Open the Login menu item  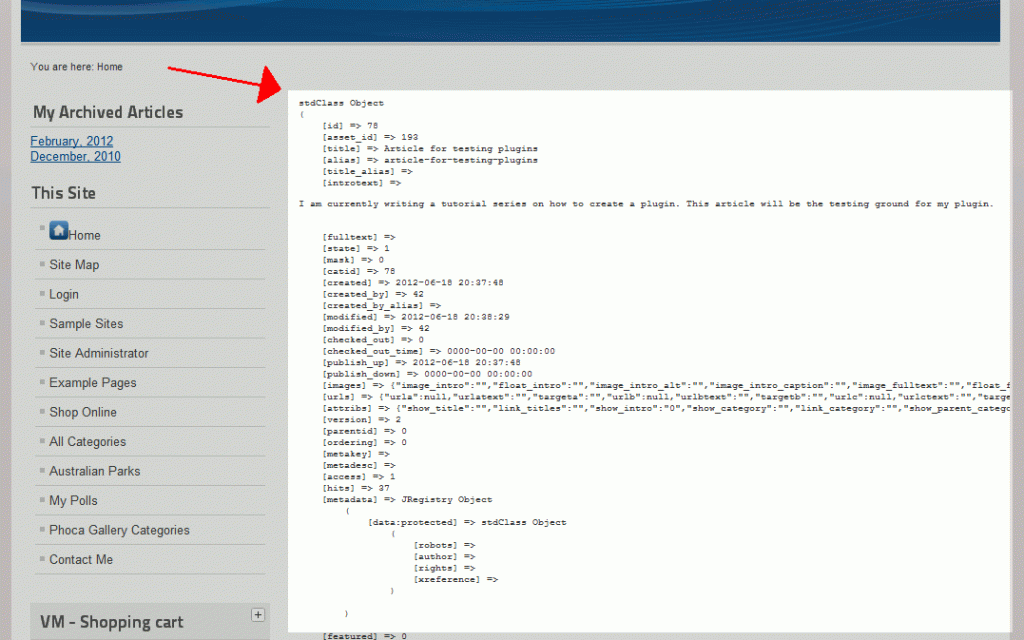click(64, 295)
